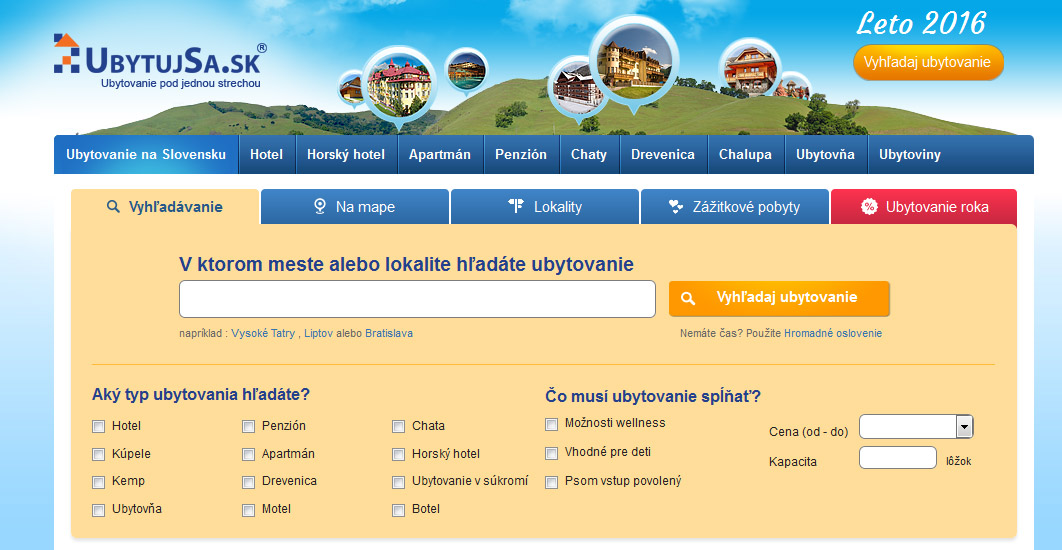Click the magnifier icon in Vyhľadávanie tab
The image size is (1062, 550).
tap(113, 207)
